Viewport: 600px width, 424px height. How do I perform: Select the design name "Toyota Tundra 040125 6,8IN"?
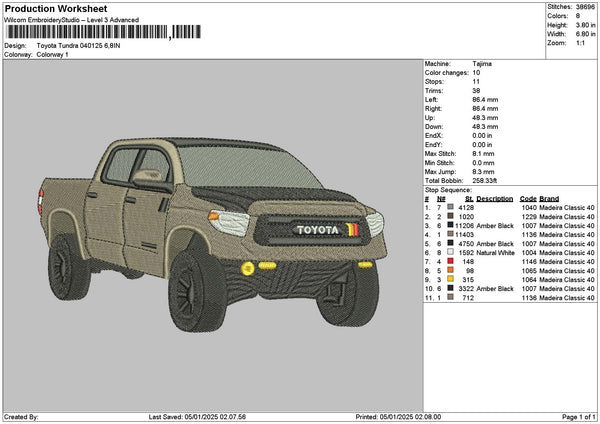pos(78,46)
